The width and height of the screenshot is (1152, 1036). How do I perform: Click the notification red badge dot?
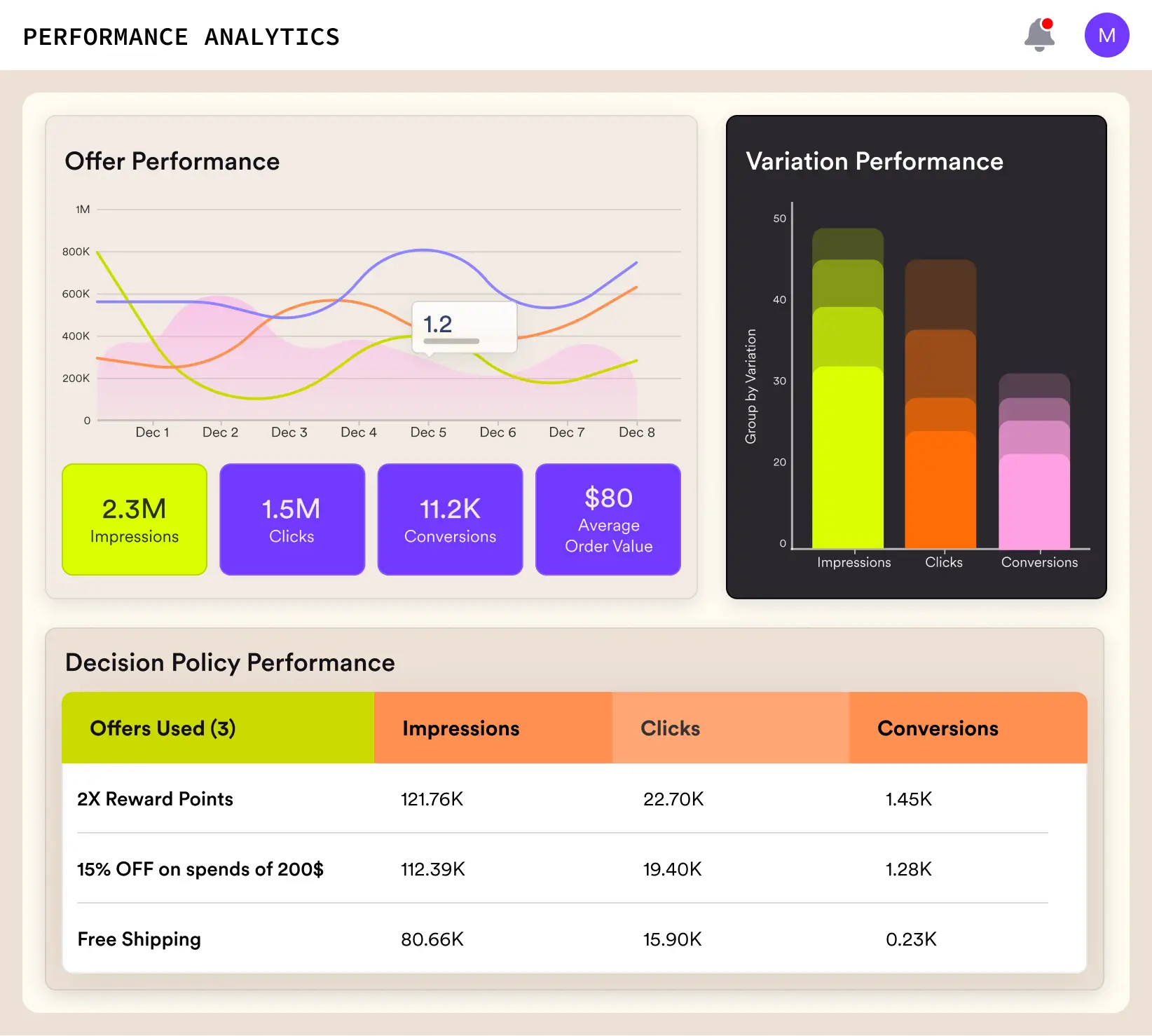pyautogui.click(x=1048, y=23)
